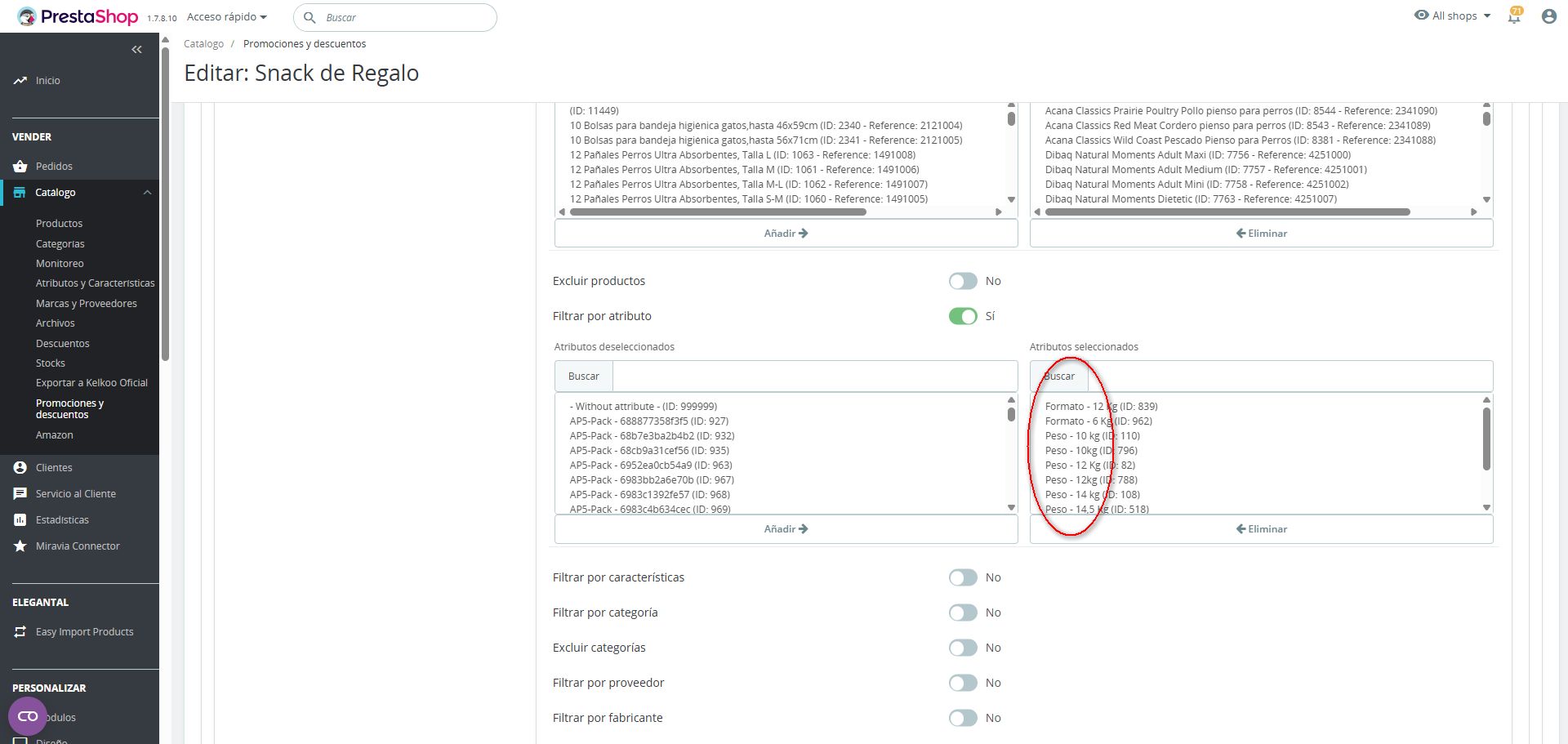The width and height of the screenshot is (1568, 744).
Task: Select 'AP5-Pack - 68cb9a31cef56 (ID: 935)'
Action: (x=649, y=451)
